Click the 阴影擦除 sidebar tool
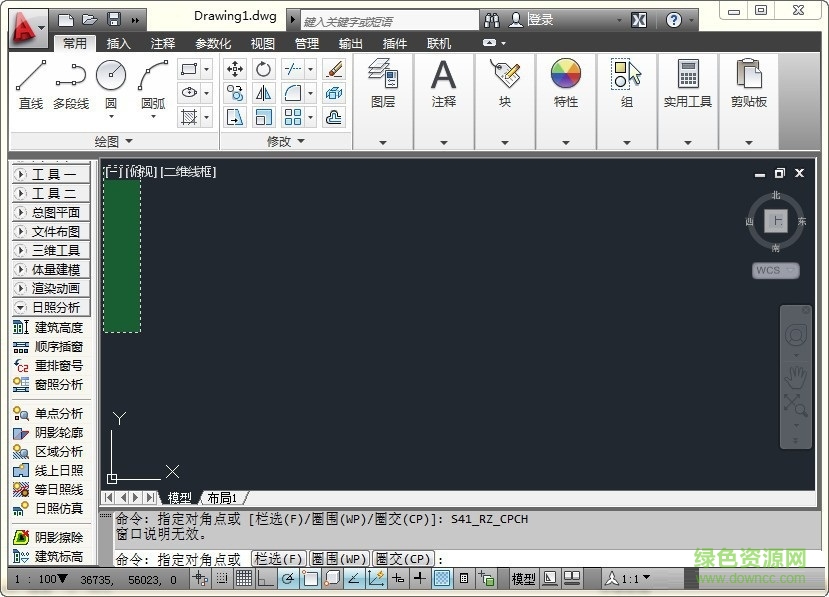The height and width of the screenshot is (597, 829). coord(48,537)
